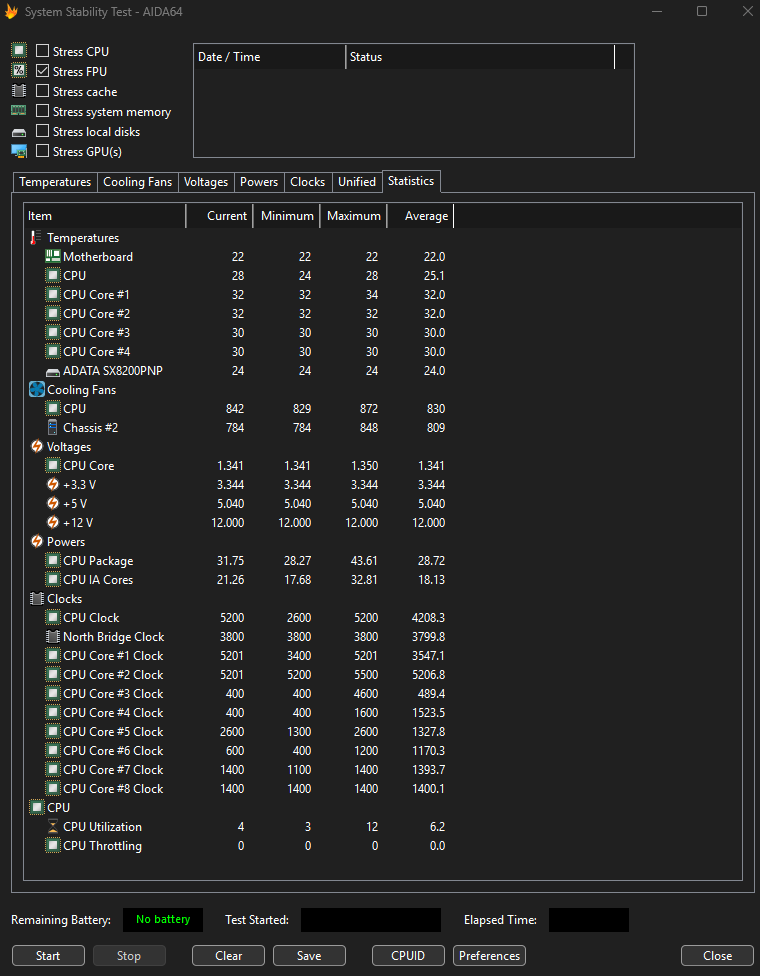Click the Chassis #2 fan icon
This screenshot has width=760, height=976.
(53, 428)
